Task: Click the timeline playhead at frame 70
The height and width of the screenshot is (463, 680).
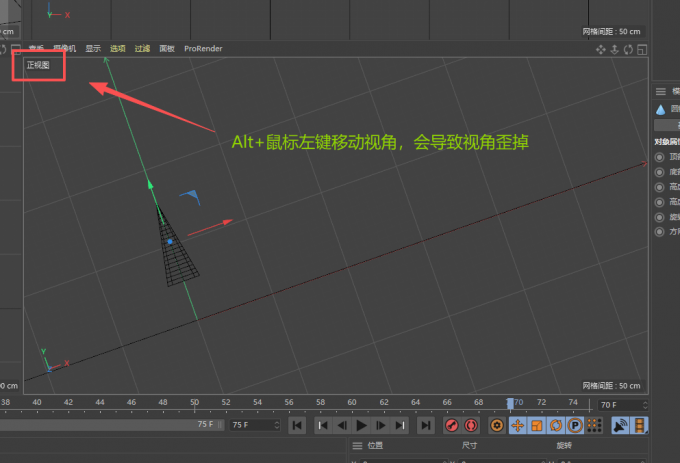Action: (510, 404)
